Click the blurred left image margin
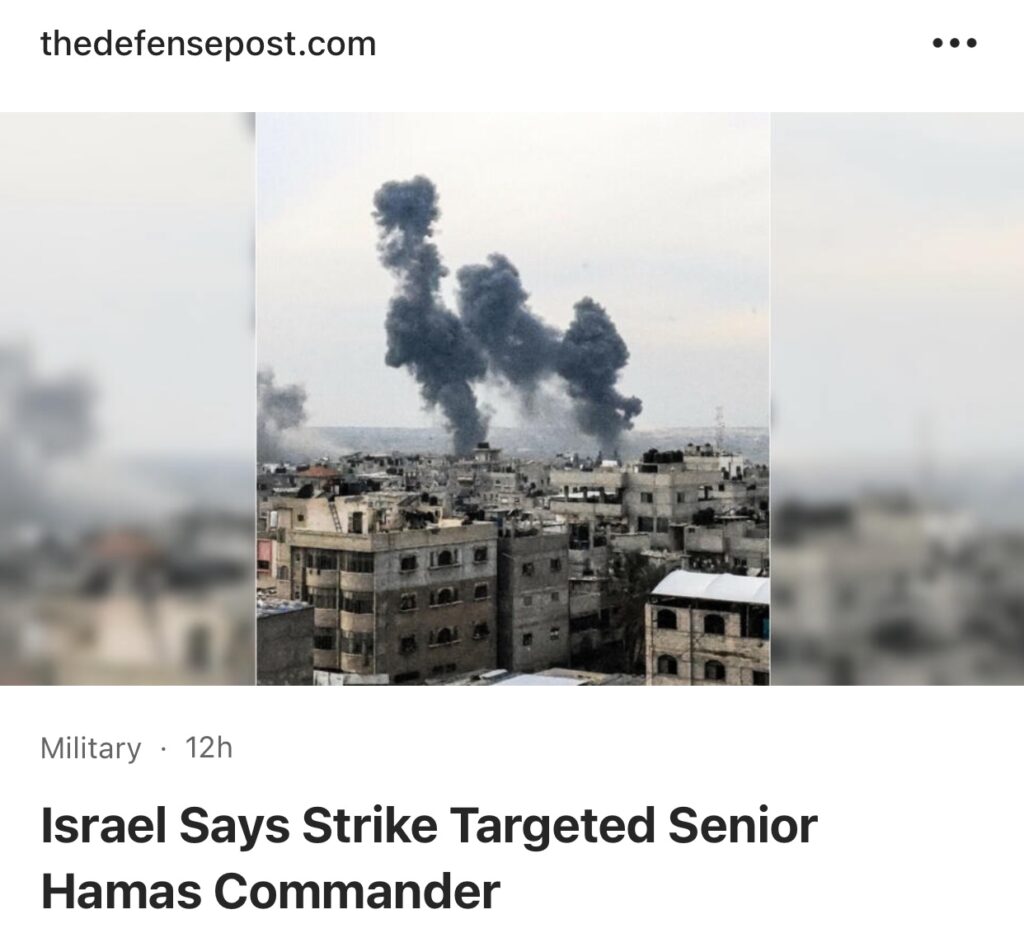Viewport: 1024px width, 933px height. coord(128,398)
